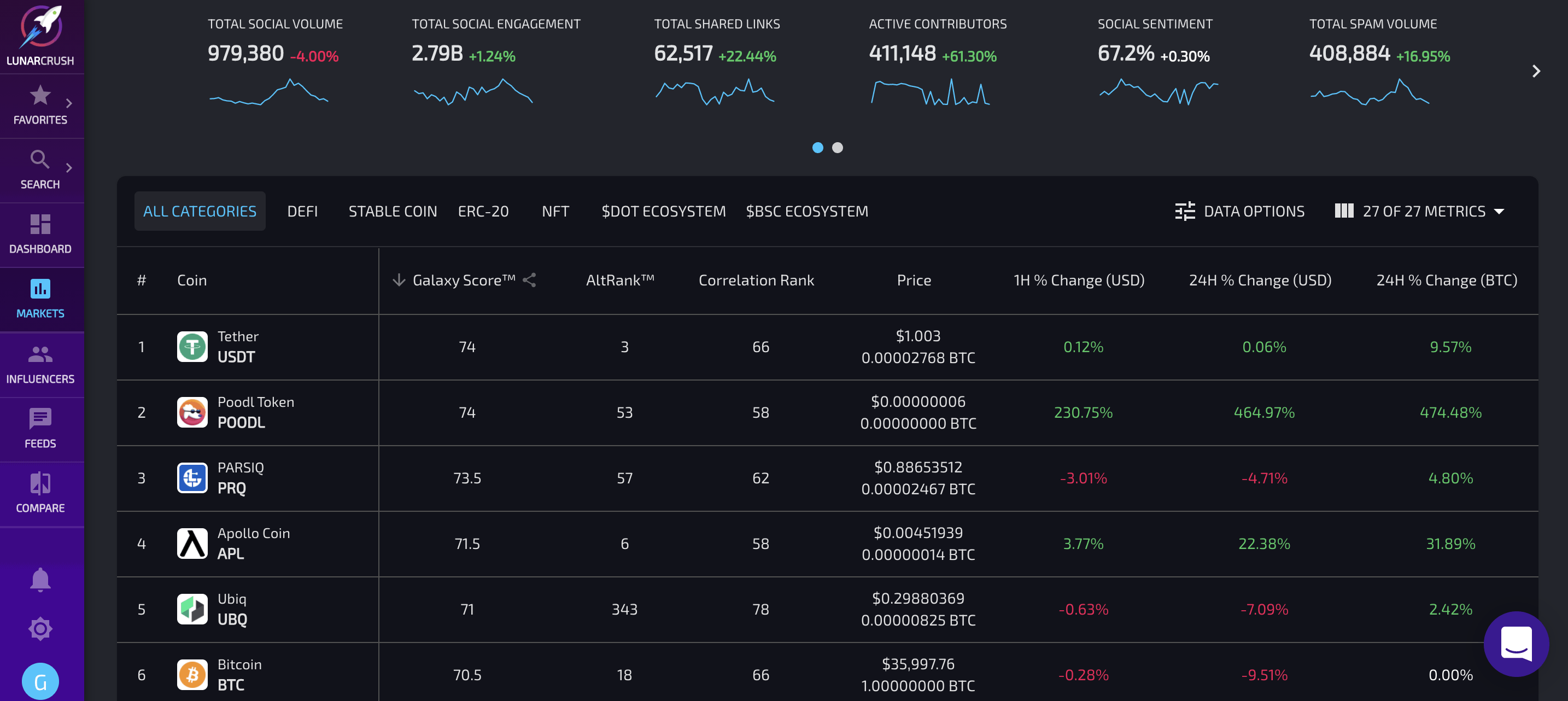Open Poodl Token coin name link
Viewport: 1568px width, 701px height.
[256, 402]
